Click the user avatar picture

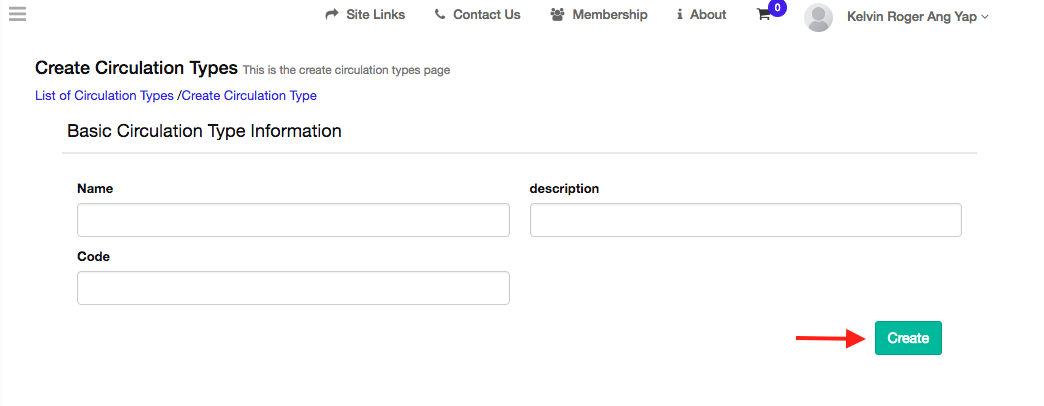818,17
